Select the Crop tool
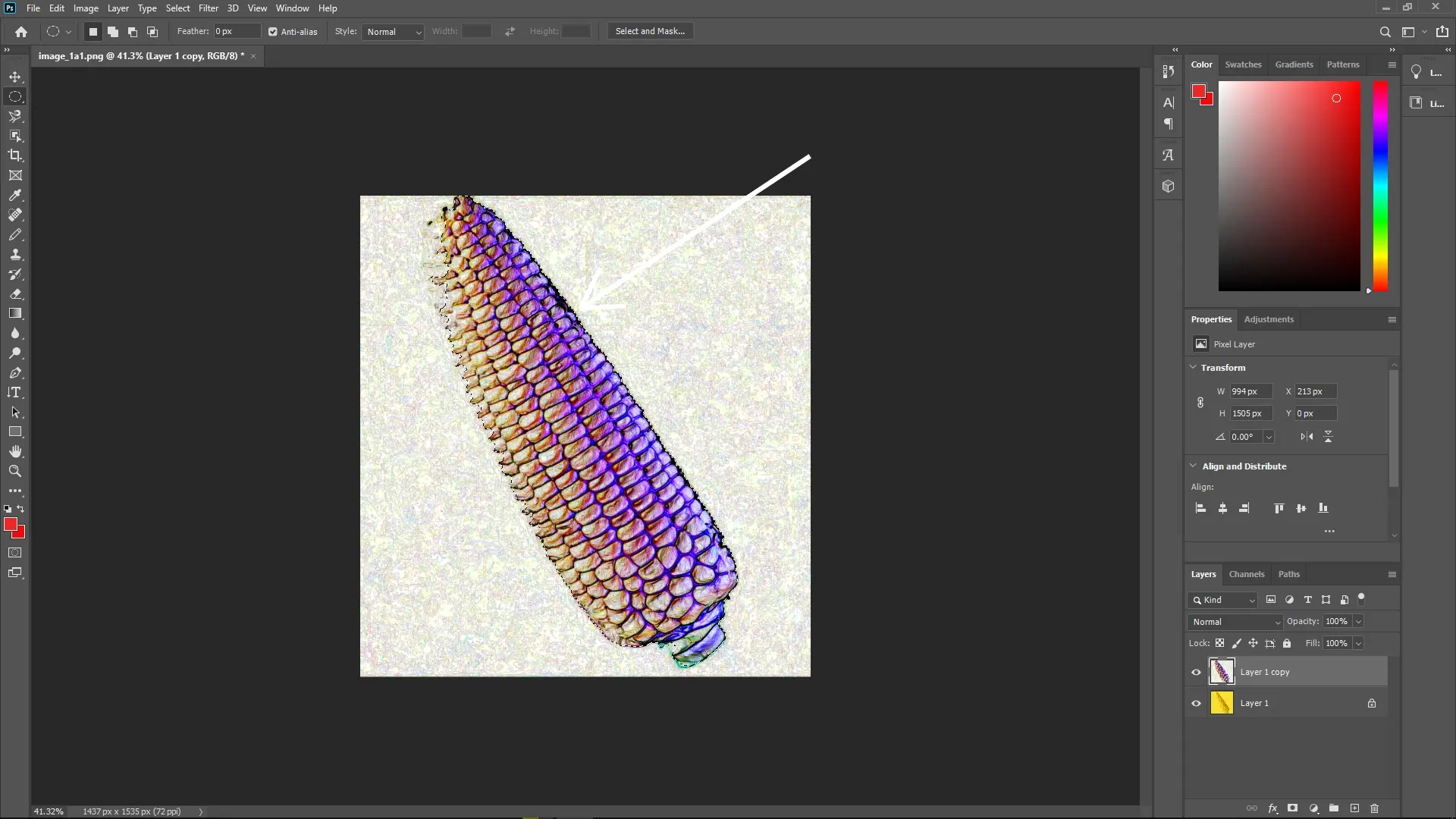The image size is (1456, 819). [15, 155]
